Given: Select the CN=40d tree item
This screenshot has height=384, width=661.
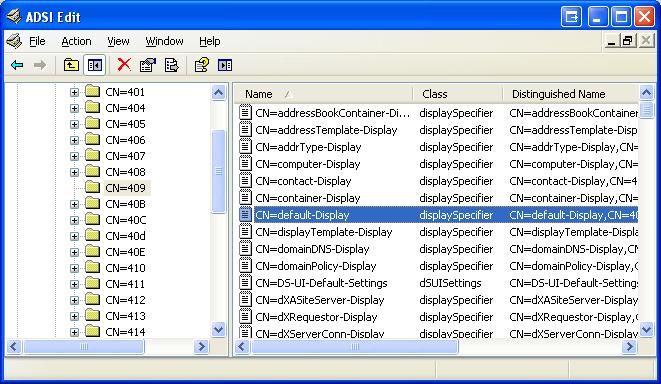Looking at the screenshot, I should click(126, 236).
